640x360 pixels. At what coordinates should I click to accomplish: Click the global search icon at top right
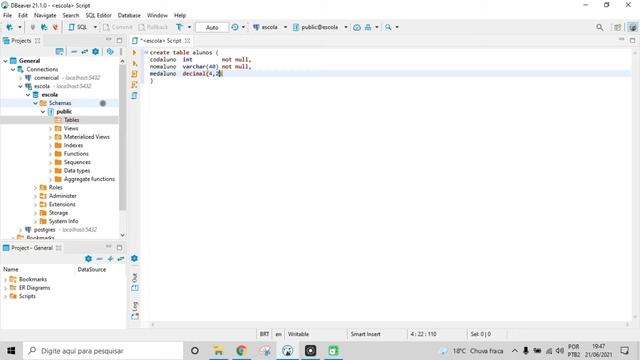point(599,27)
